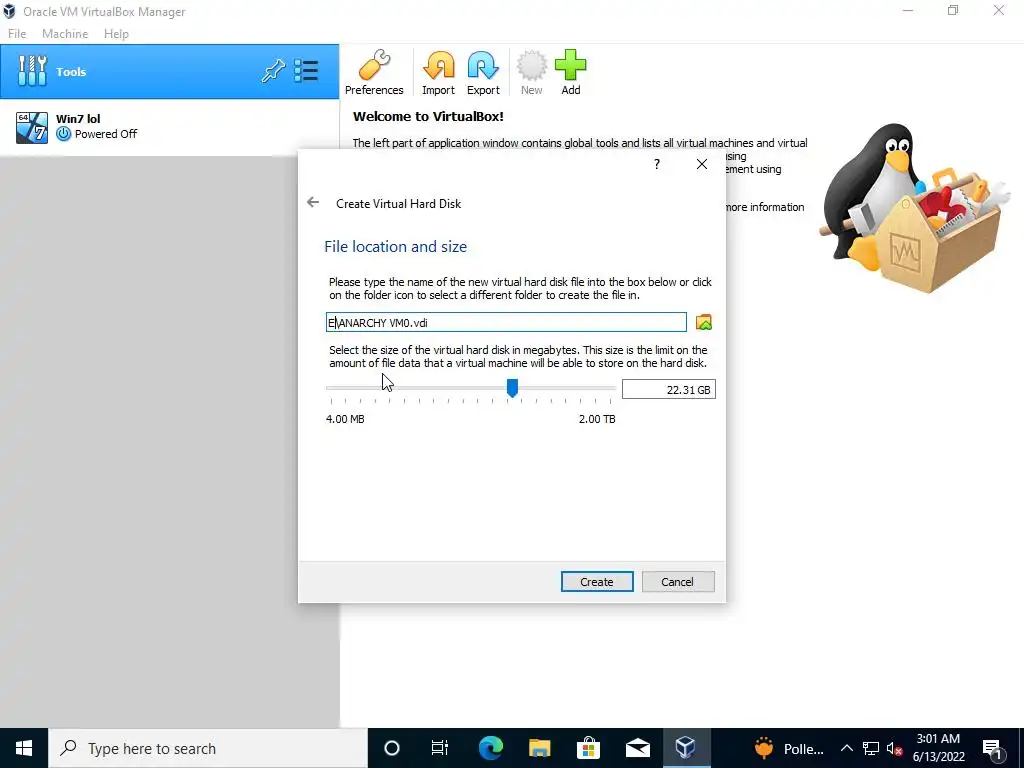This screenshot has width=1024, height=768.
Task: Click the Cortana circle icon on taskbar
Action: click(392, 748)
